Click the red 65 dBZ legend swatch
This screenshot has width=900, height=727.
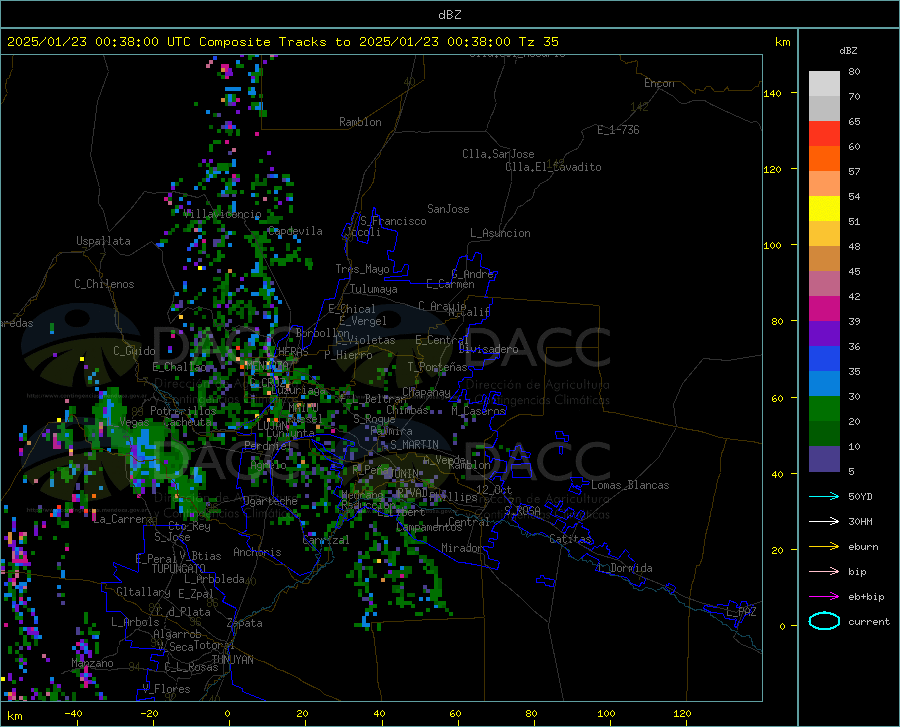824,134
